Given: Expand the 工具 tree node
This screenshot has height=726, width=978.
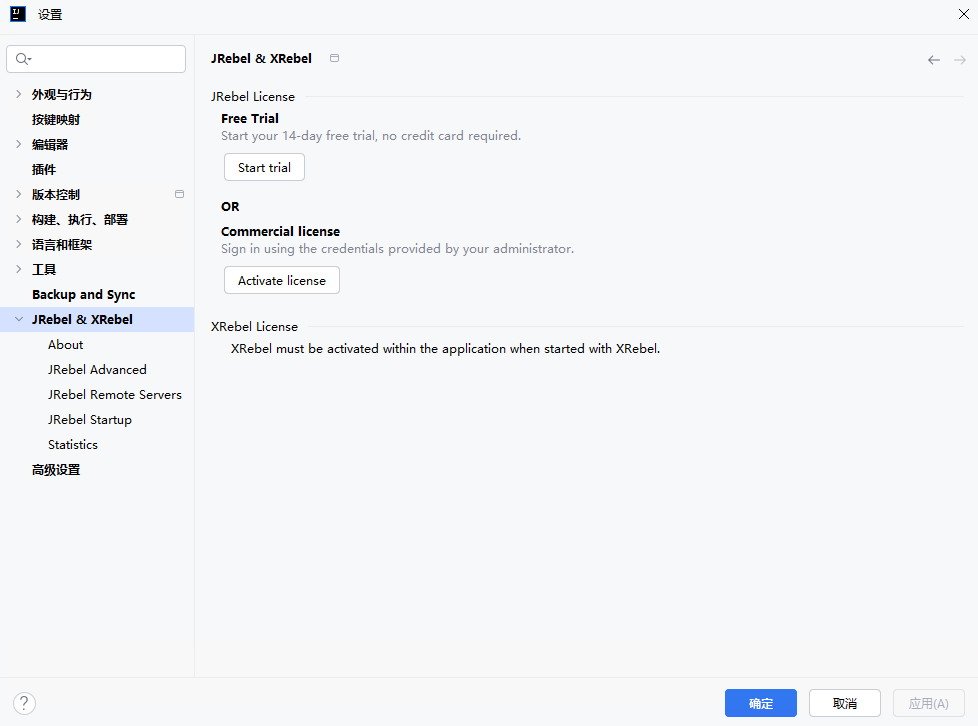Looking at the screenshot, I should pos(18,269).
